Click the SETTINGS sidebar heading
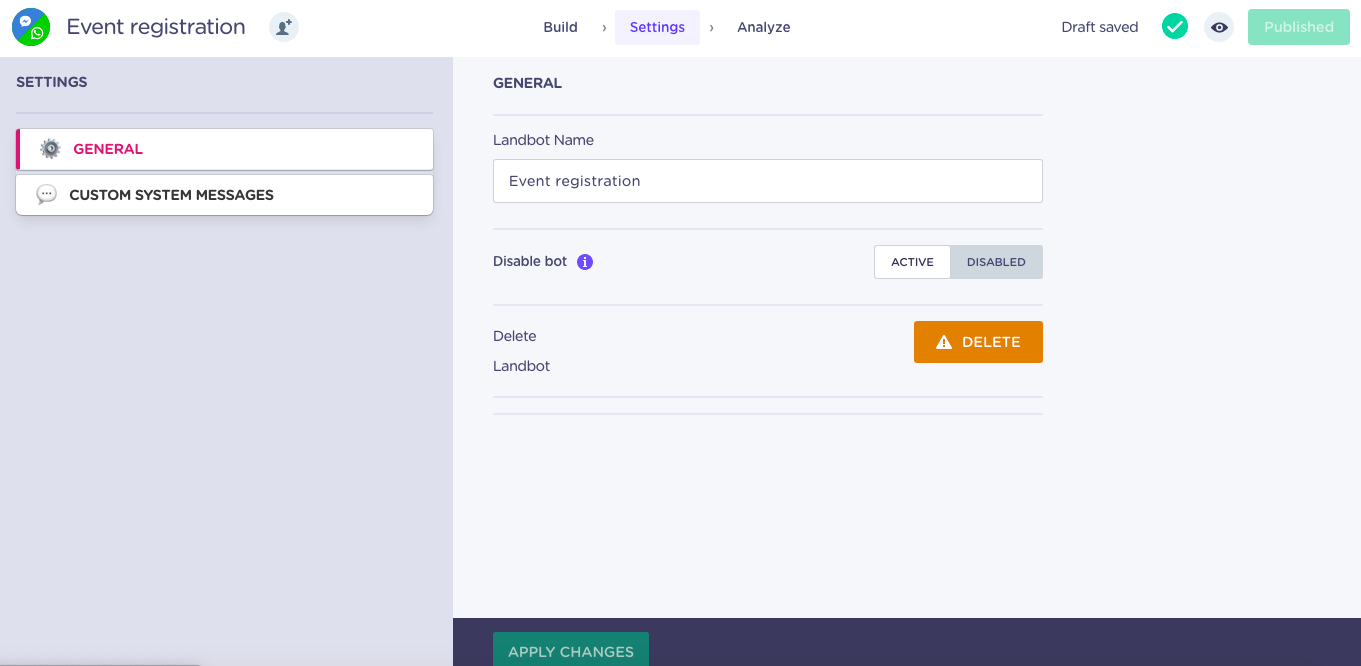This screenshot has width=1361, height=666. click(x=52, y=82)
